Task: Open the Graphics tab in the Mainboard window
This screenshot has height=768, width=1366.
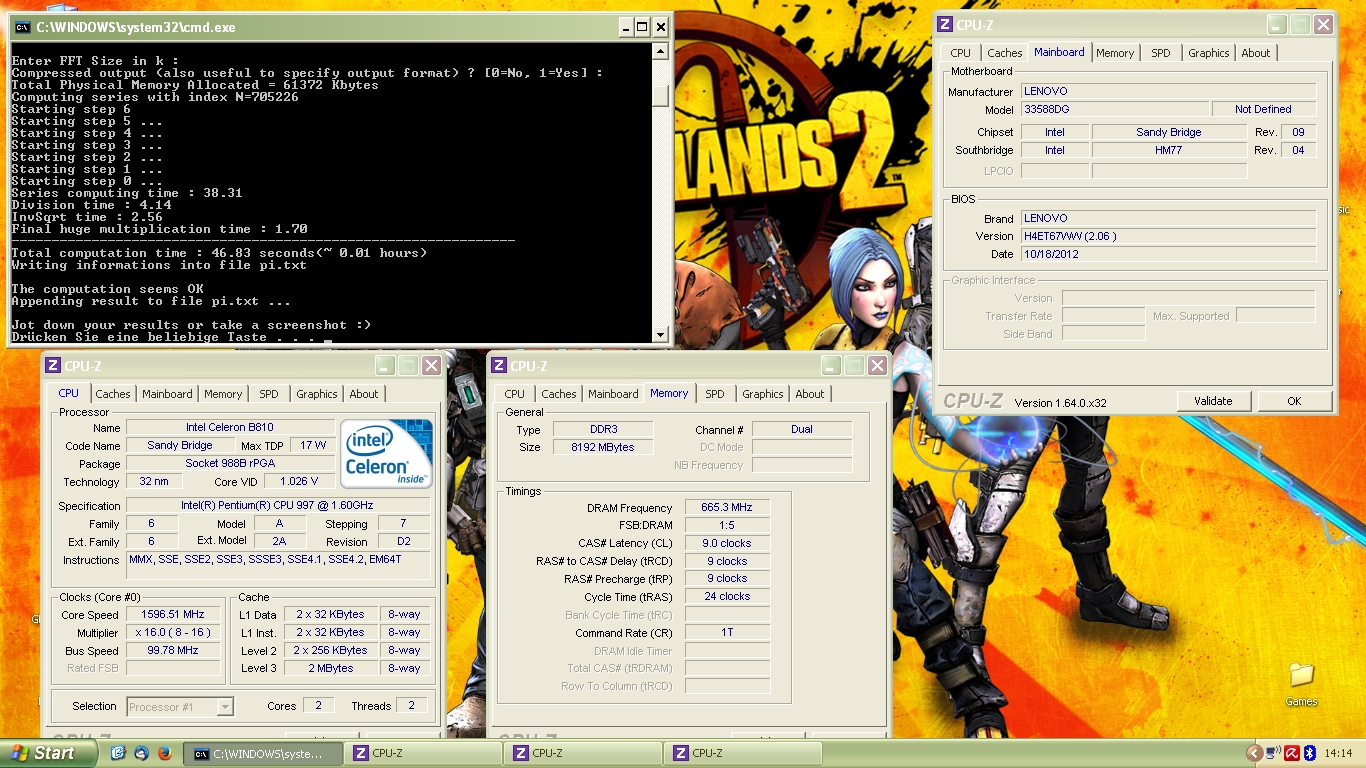Action: coord(1208,53)
